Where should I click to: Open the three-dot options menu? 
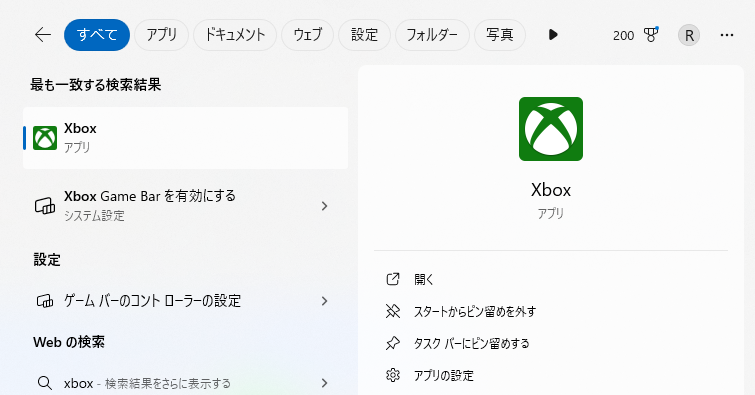coord(727,35)
